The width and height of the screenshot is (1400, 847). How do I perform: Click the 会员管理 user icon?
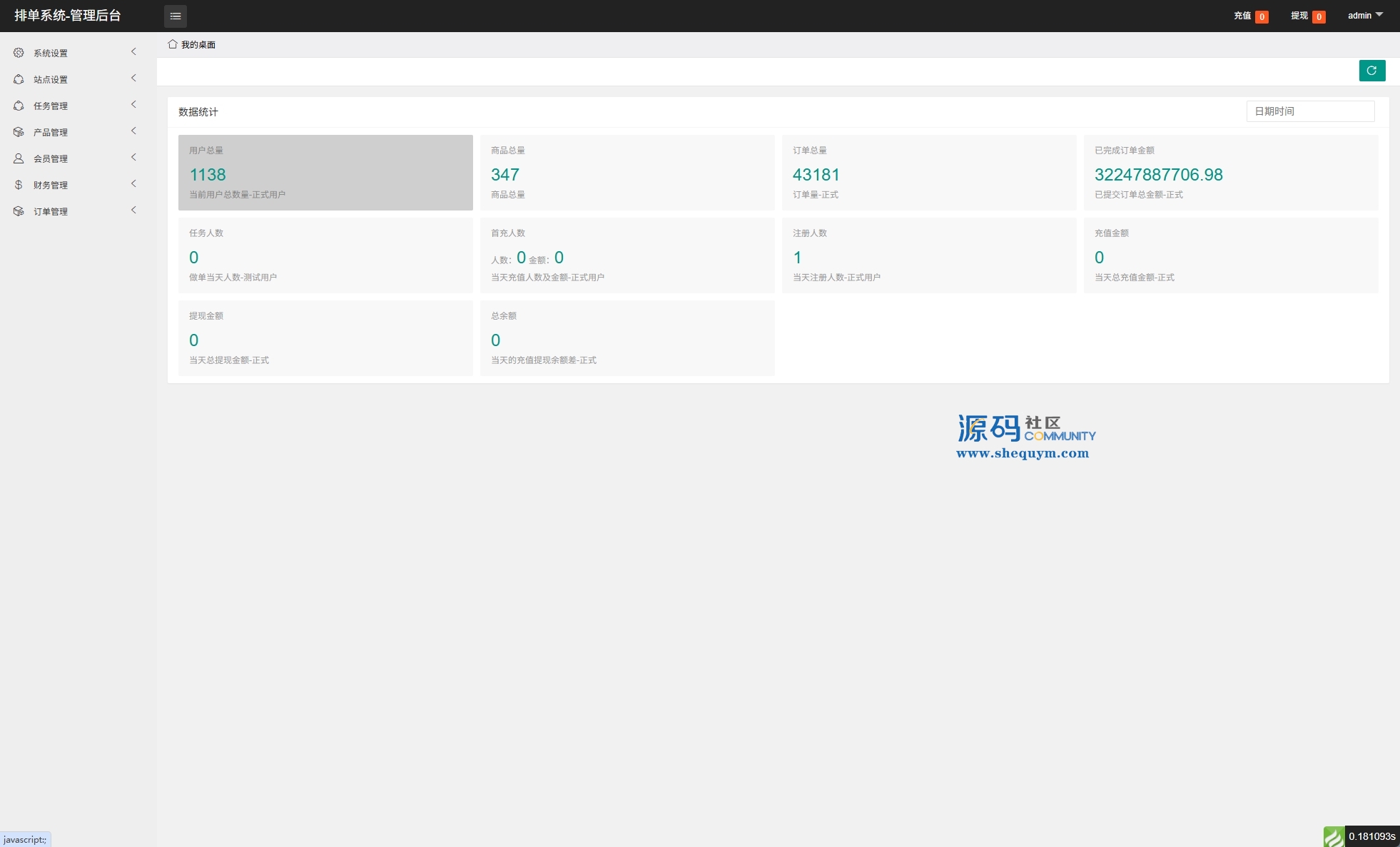tap(19, 158)
